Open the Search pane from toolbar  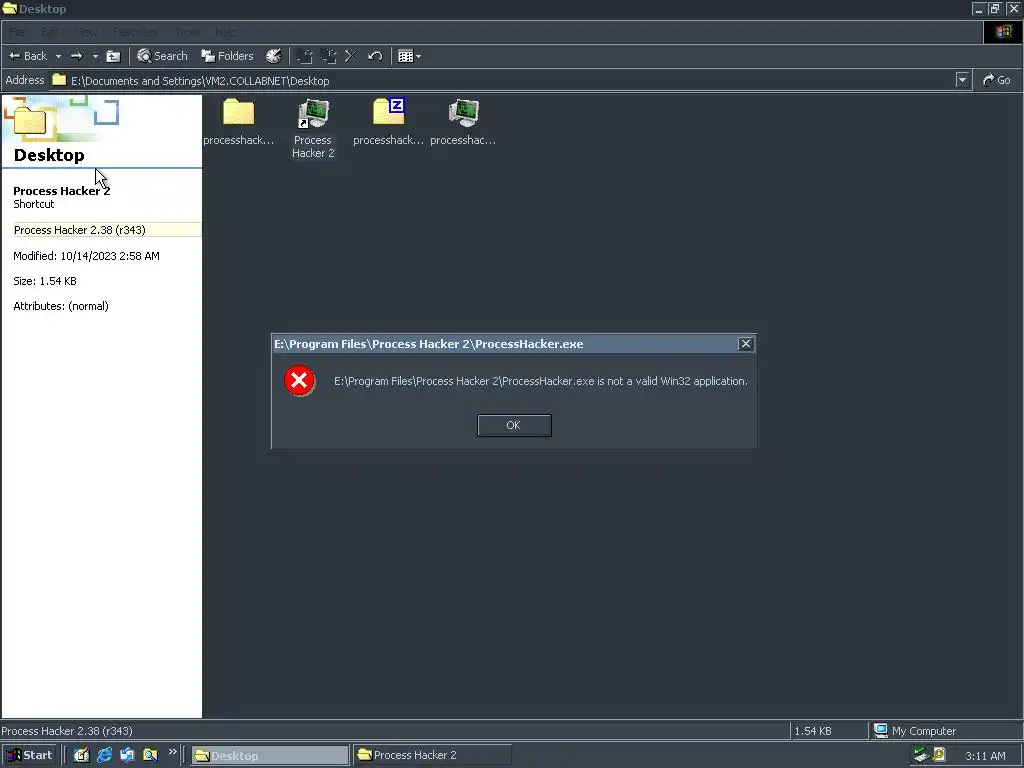[162, 56]
